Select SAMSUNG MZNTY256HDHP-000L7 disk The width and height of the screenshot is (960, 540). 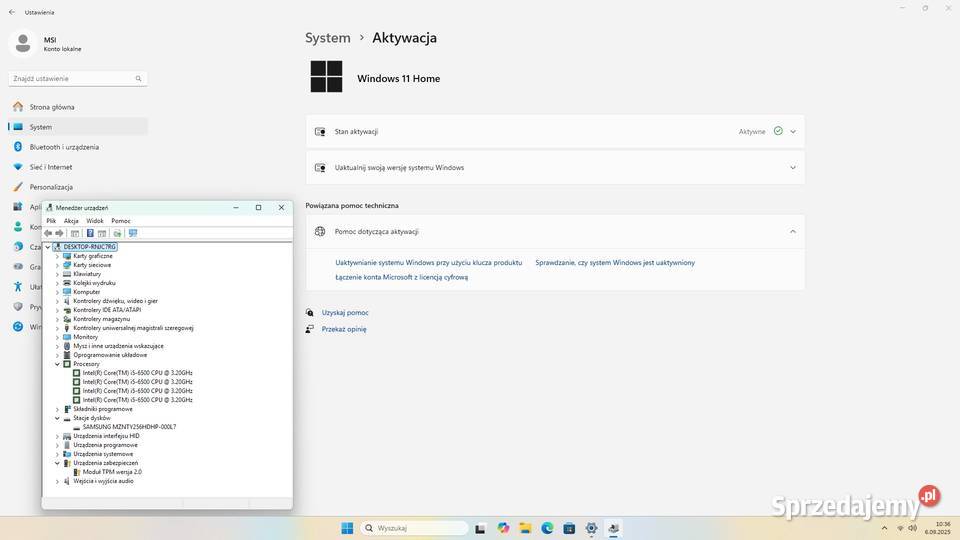point(129,427)
